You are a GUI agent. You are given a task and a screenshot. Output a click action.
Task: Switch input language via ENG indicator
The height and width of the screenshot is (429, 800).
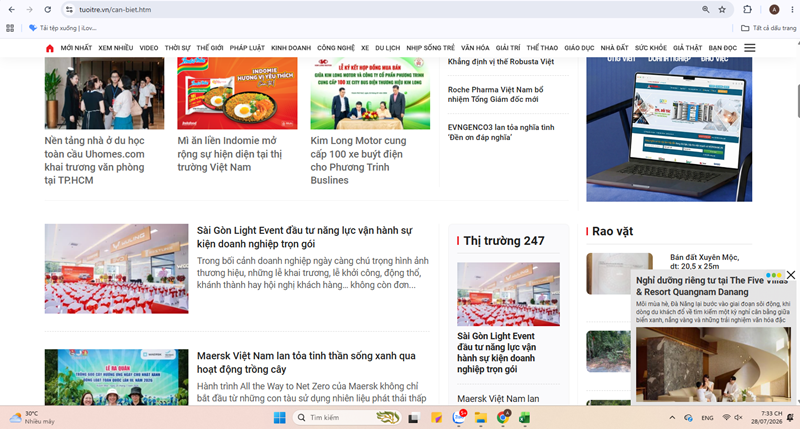pyautogui.click(x=707, y=418)
